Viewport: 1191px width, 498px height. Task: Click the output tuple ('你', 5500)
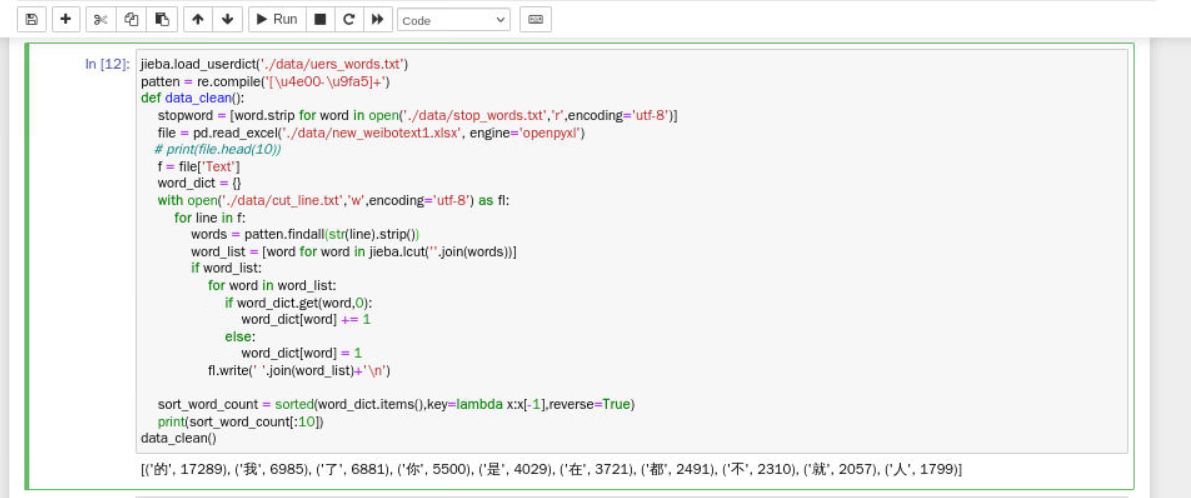tap(433, 469)
